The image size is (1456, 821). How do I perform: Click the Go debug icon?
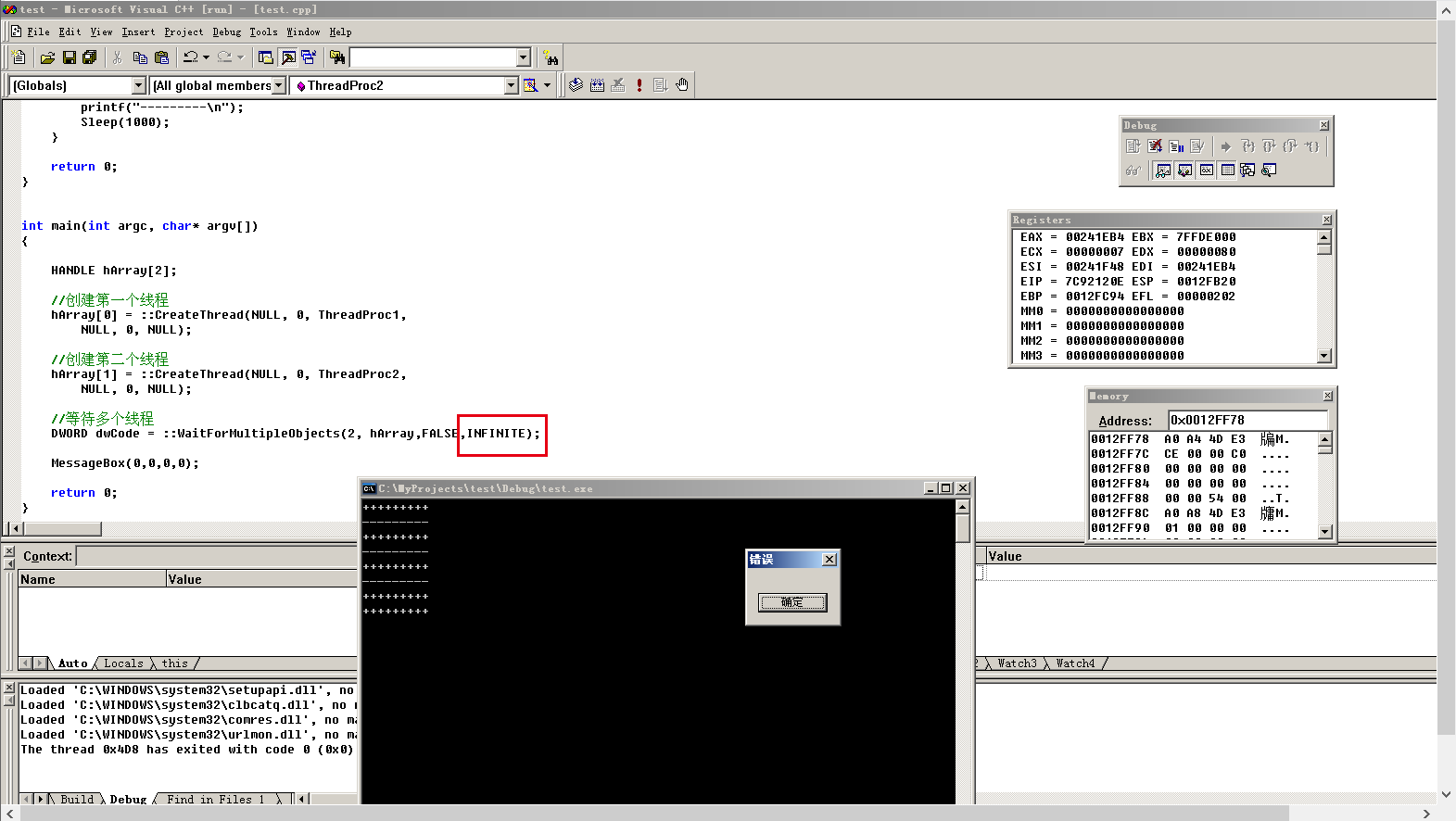(x=661, y=85)
